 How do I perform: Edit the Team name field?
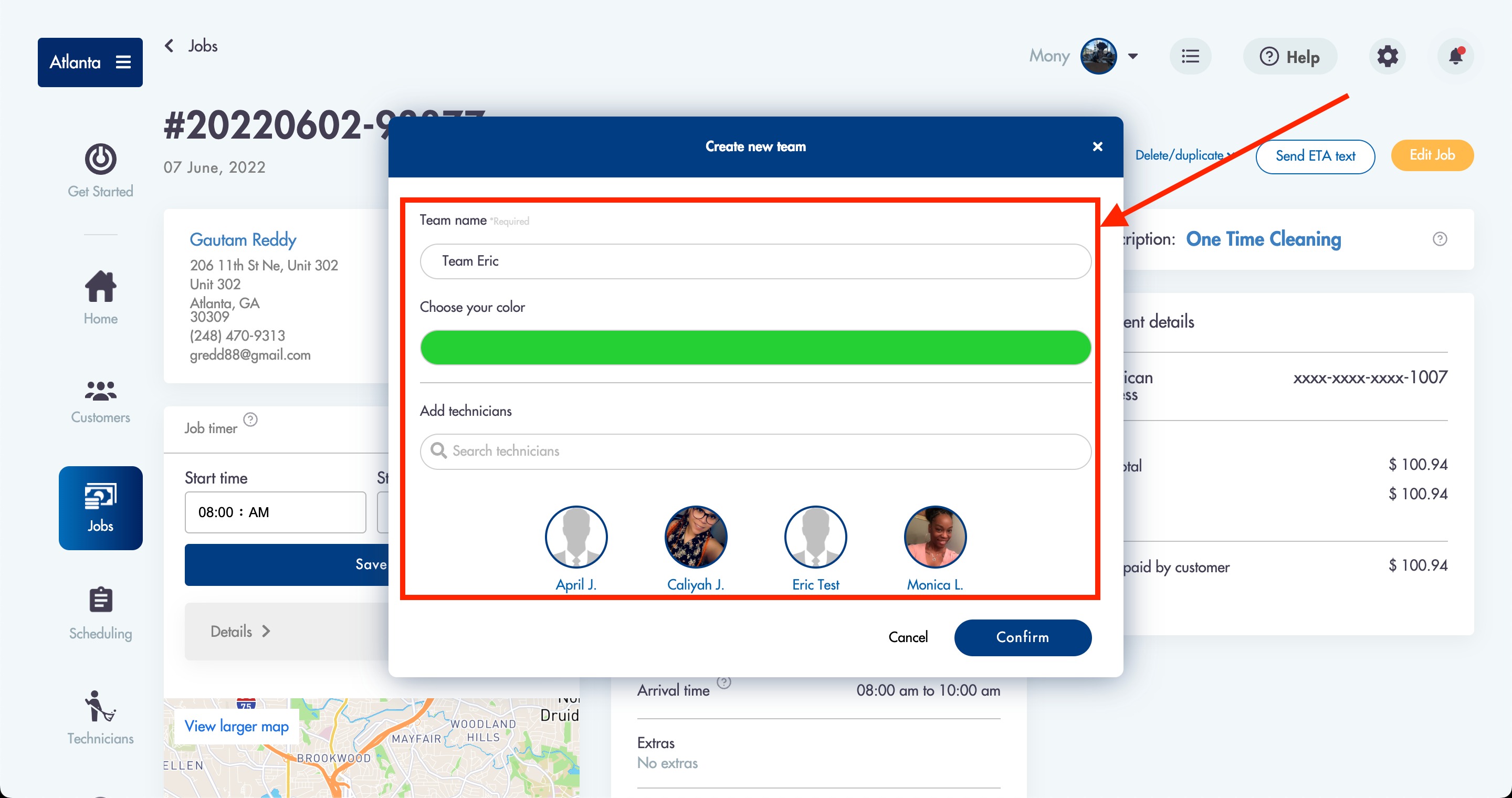(755, 261)
